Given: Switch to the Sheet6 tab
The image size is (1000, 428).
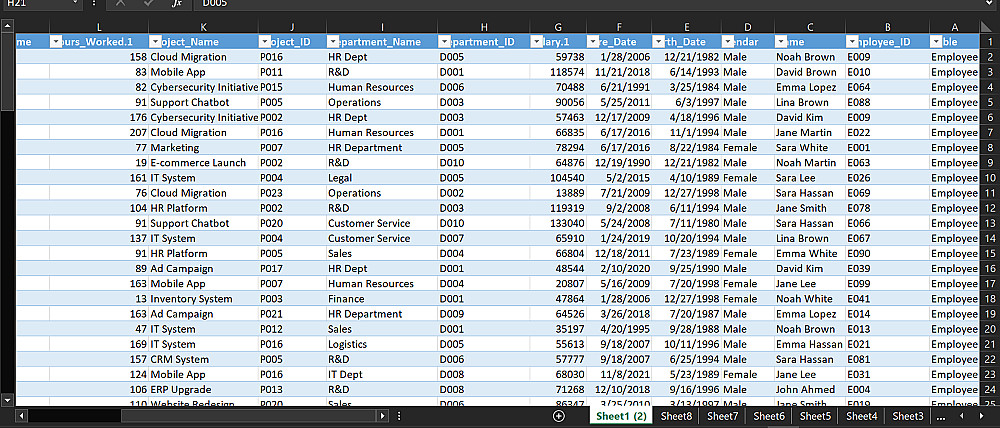Looking at the screenshot, I should [769, 416].
